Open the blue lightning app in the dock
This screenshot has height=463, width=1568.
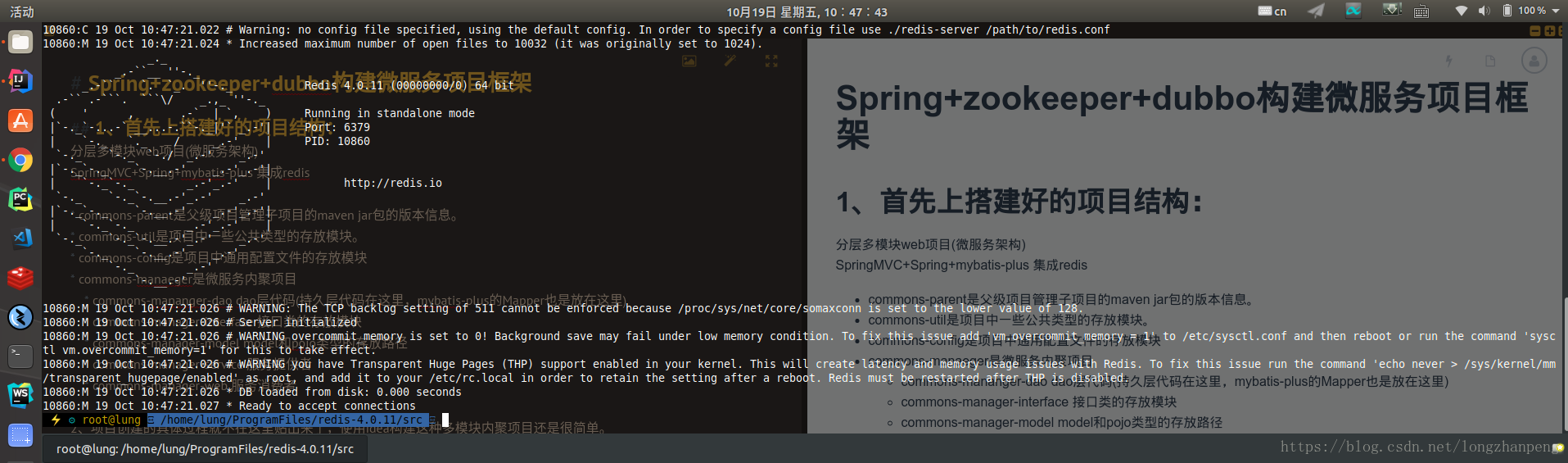coord(20,317)
